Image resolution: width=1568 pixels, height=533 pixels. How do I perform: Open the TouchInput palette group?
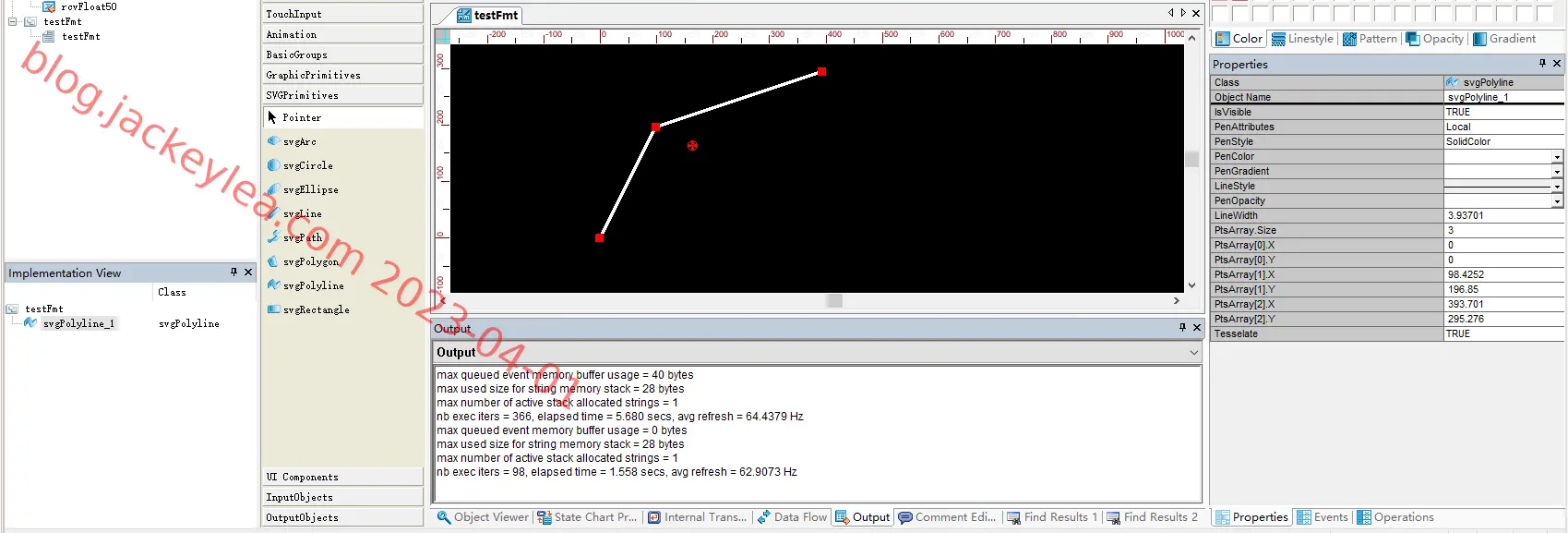click(342, 14)
